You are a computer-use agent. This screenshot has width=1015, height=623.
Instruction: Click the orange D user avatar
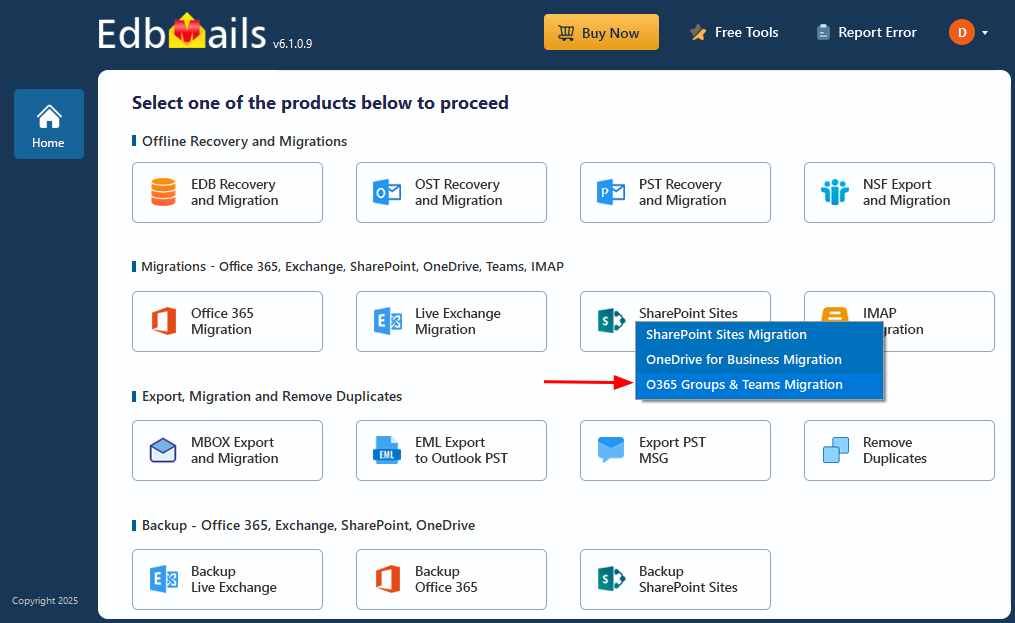point(962,32)
